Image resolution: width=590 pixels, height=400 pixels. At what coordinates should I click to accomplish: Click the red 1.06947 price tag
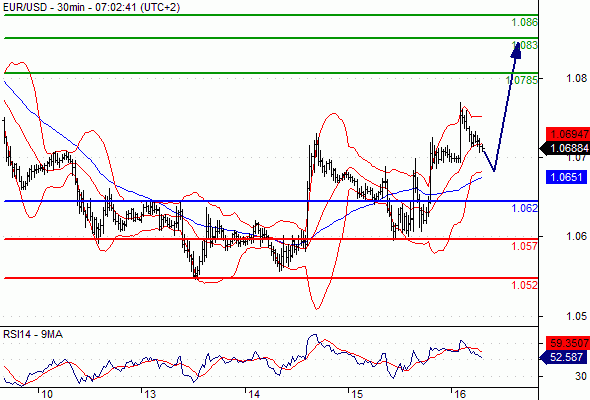tap(568, 134)
